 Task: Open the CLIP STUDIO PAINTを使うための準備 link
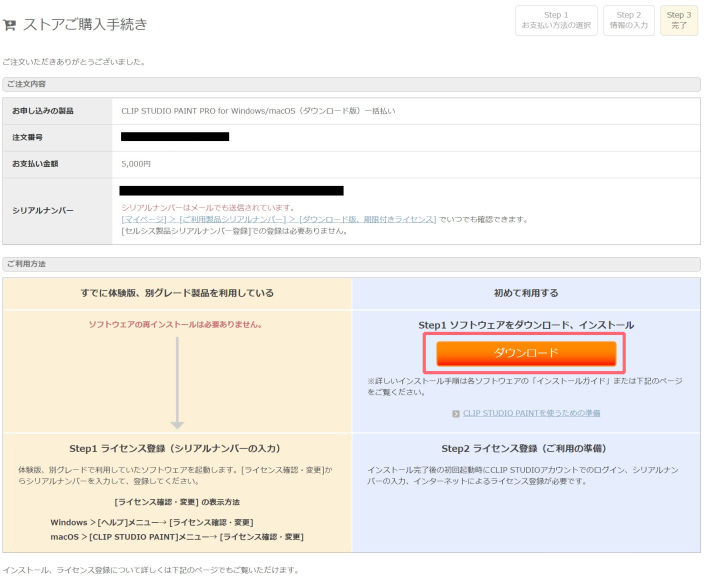click(531, 413)
